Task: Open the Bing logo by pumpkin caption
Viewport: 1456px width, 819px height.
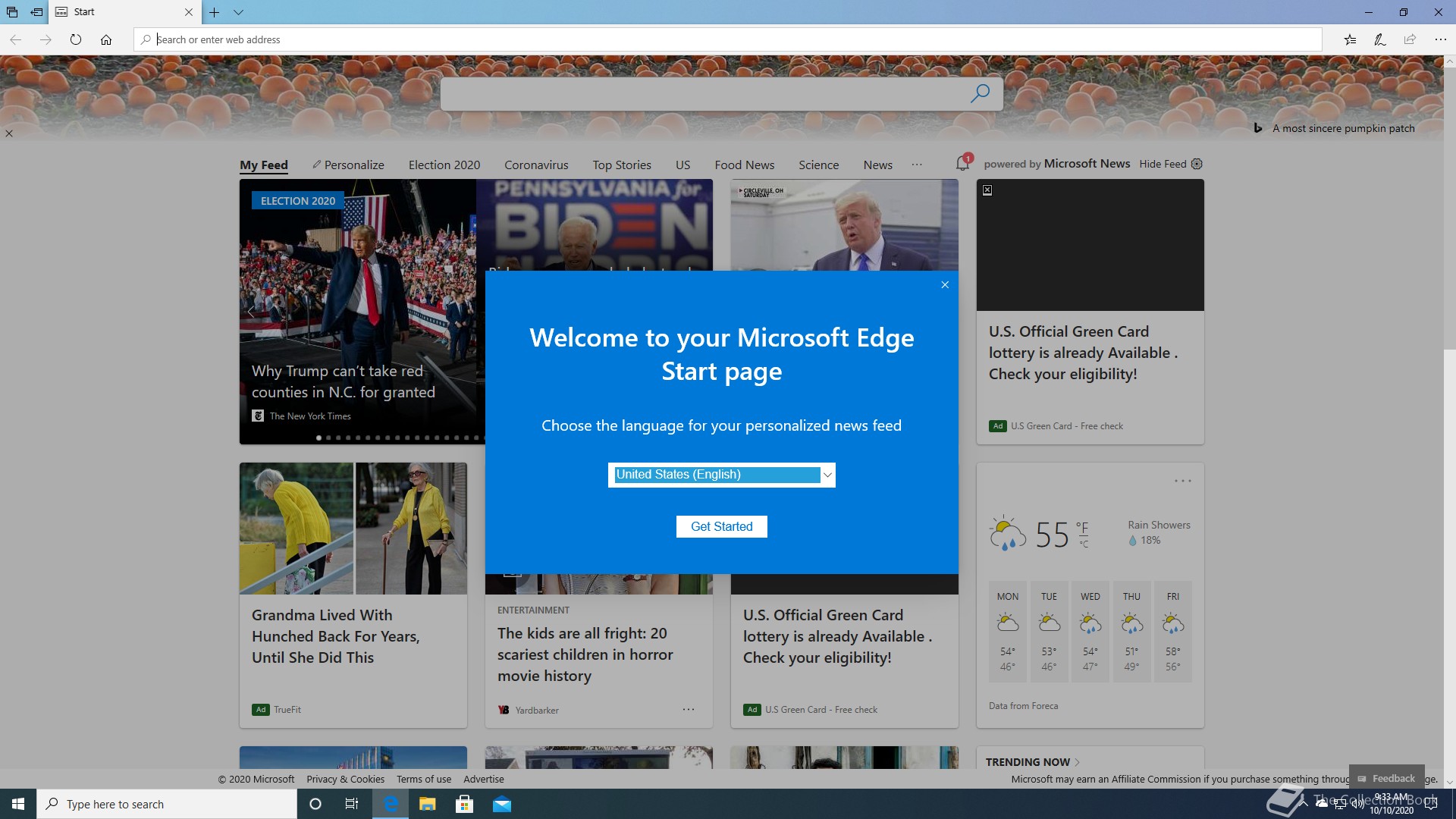Action: point(1257,128)
